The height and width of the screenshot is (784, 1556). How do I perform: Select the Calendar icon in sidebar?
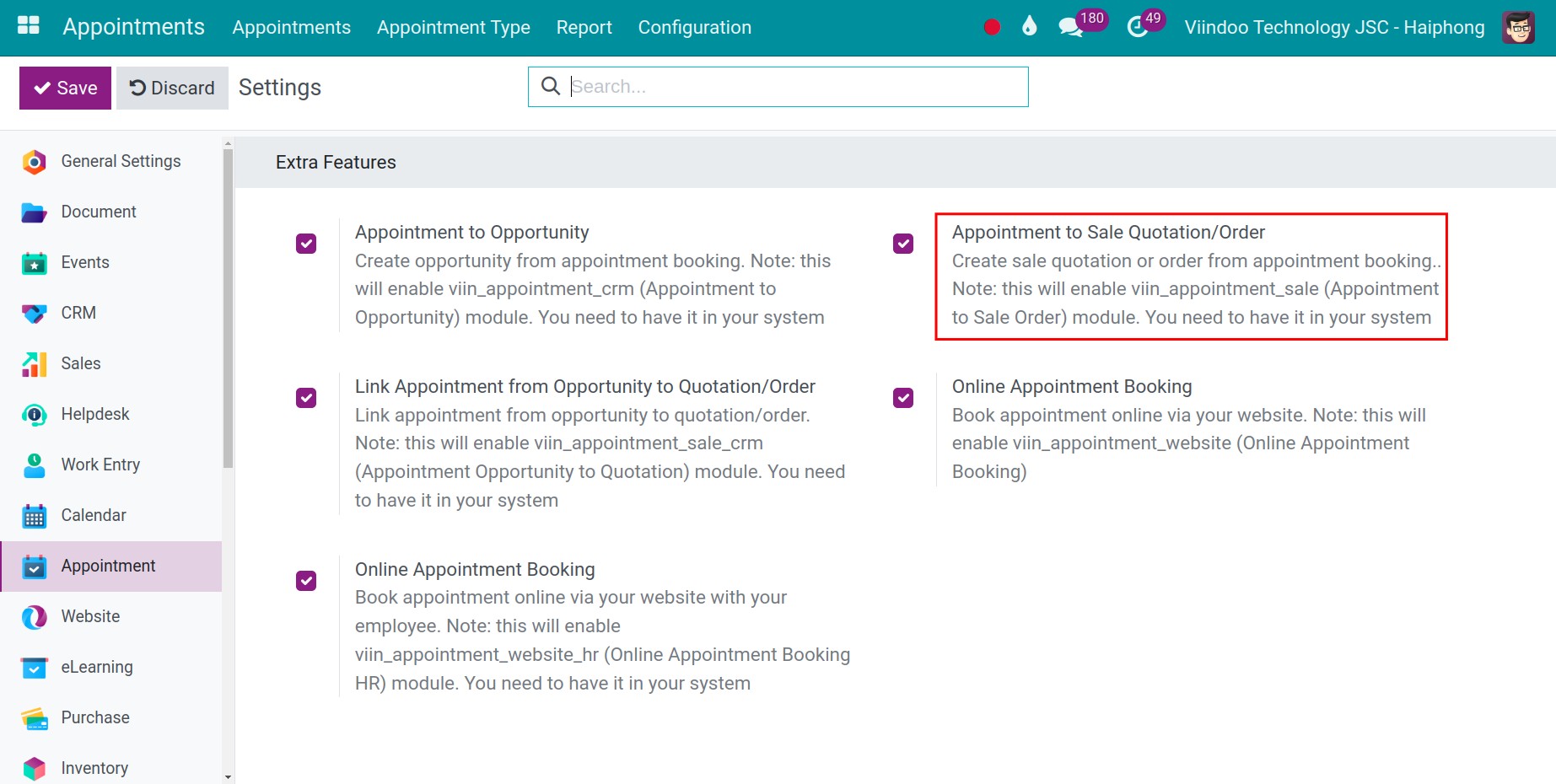[34, 516]
